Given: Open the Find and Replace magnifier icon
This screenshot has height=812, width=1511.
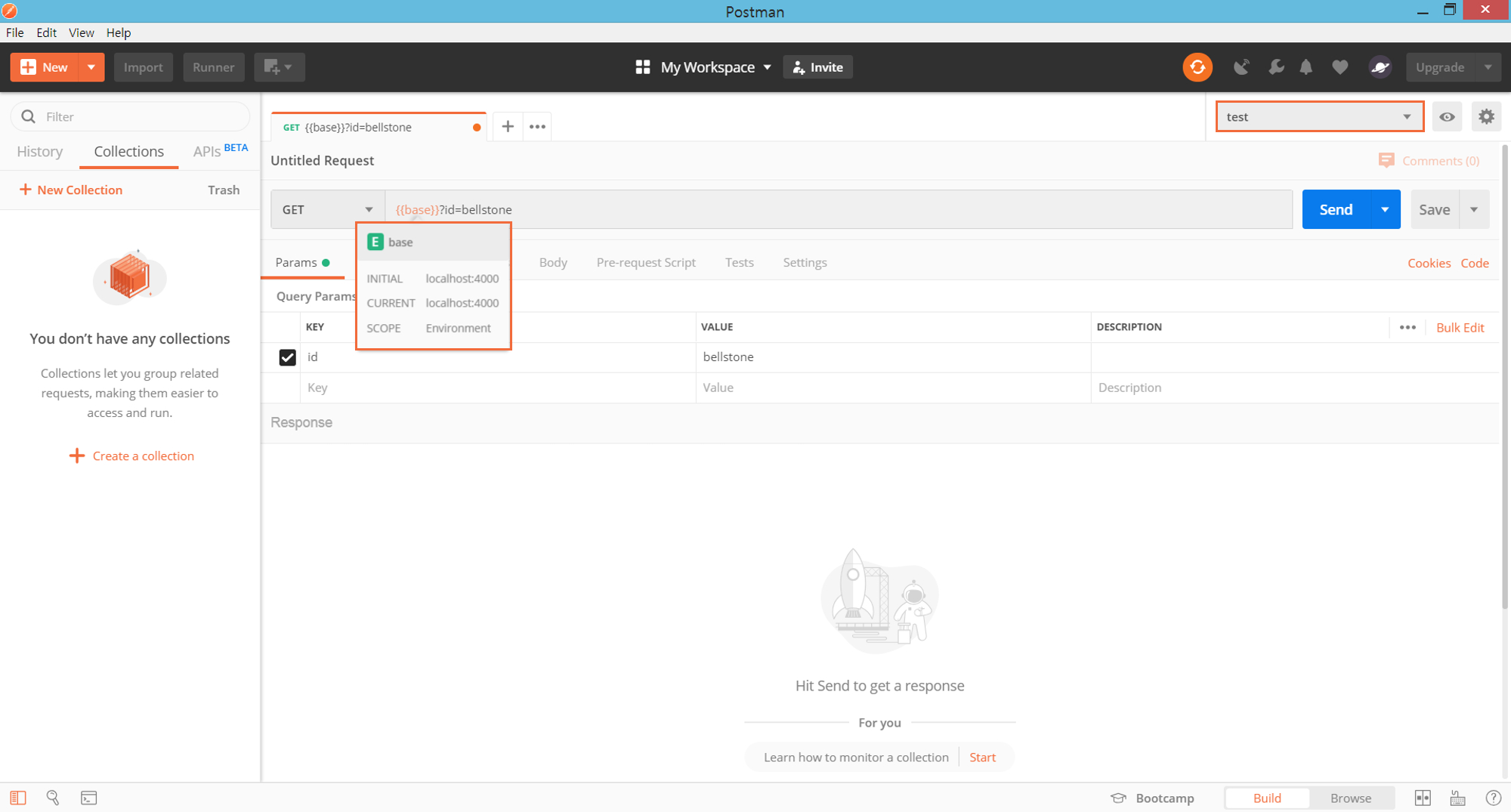Looking at the screenshot, I should [53, 798].
